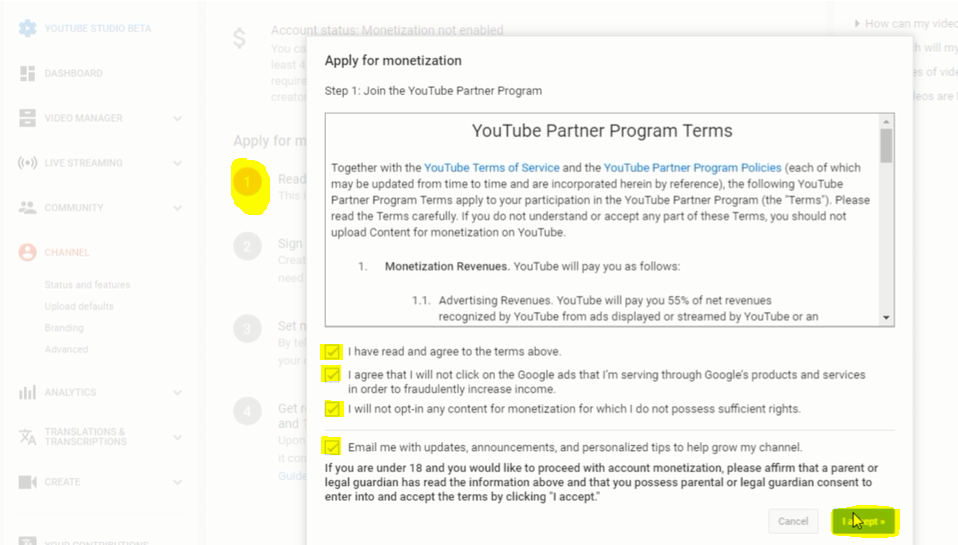The height and width of the screenshot is (545, 958).
Task: Expand Translations & Transcriptions chevron
Action: click(x=177, y=437)
